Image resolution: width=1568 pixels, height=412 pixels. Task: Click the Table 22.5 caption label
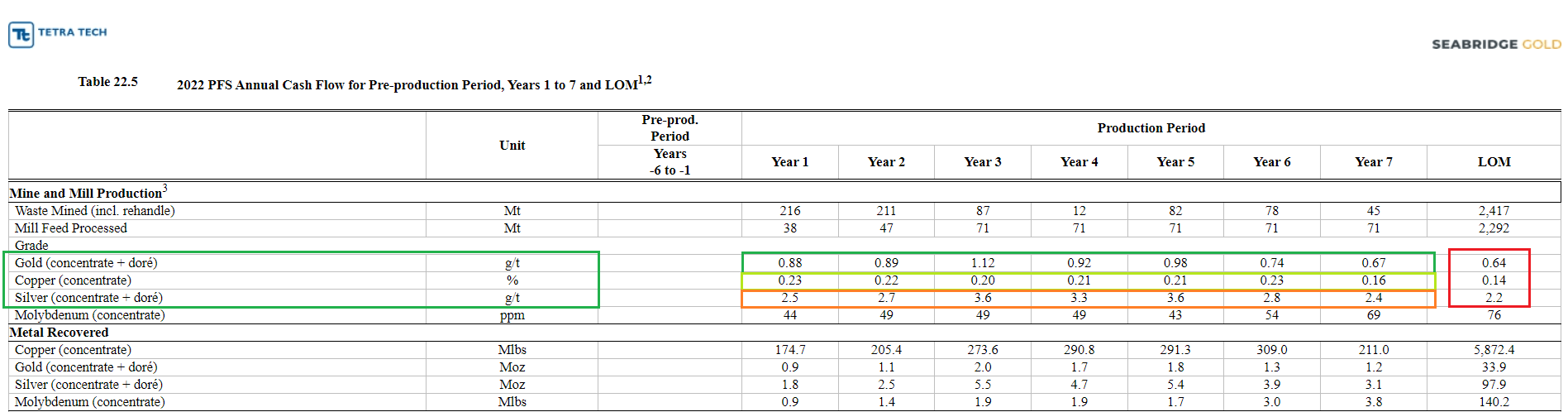click(108, 82)
